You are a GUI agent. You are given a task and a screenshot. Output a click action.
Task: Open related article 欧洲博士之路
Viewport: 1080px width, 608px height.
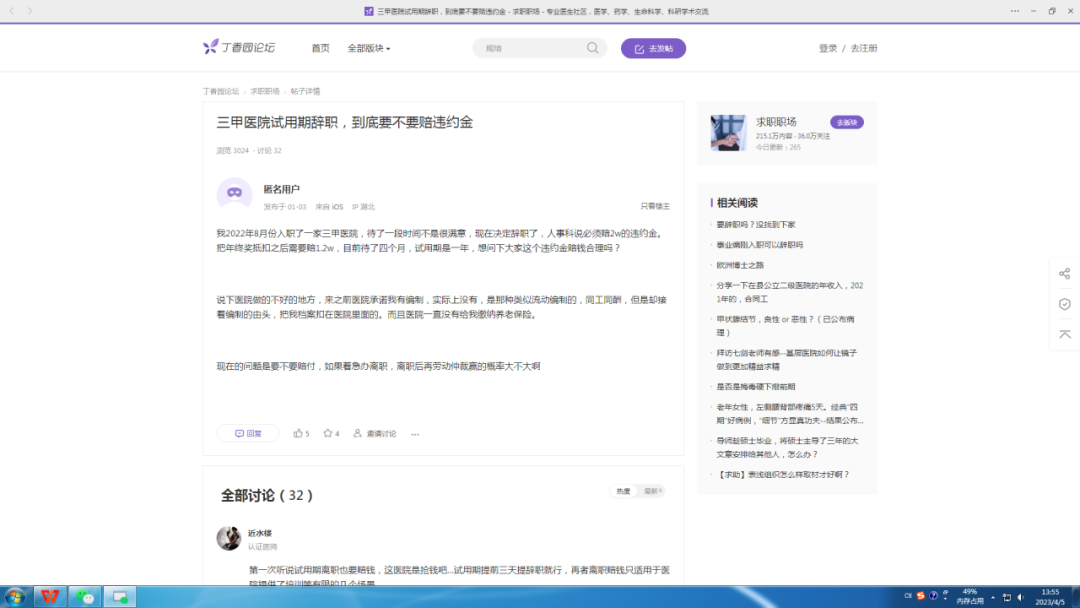tap(740, 265)
